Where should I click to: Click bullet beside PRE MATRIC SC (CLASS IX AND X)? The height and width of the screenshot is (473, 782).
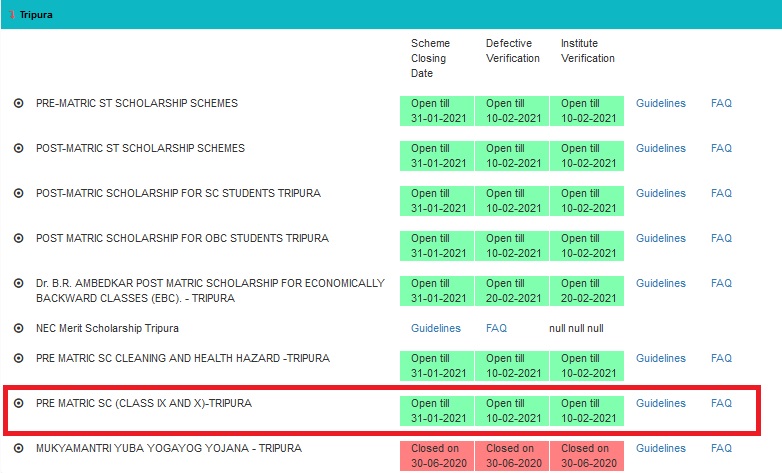click(18, 404)
